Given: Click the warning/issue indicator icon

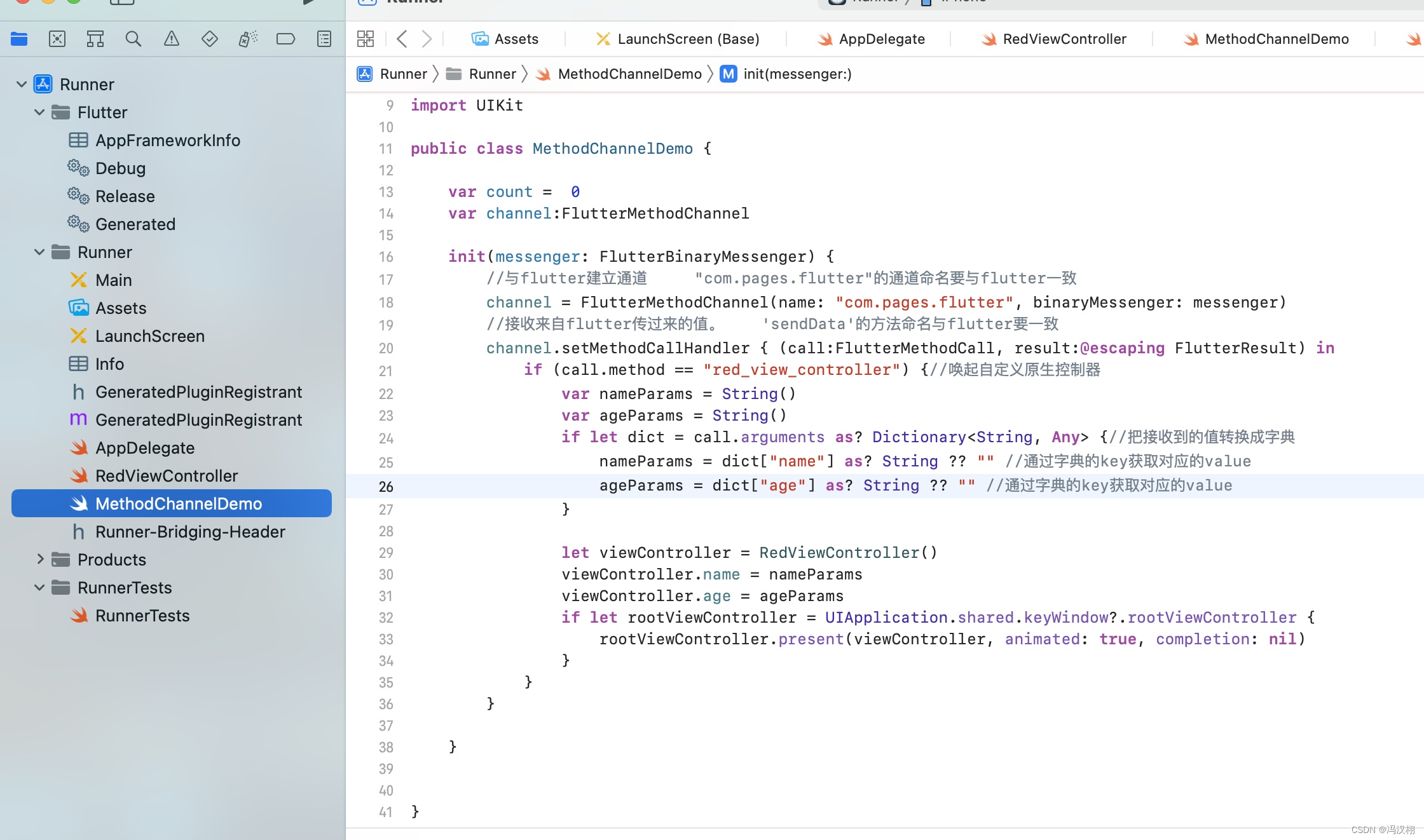Looking at the screenshot, I should [170, 38].
